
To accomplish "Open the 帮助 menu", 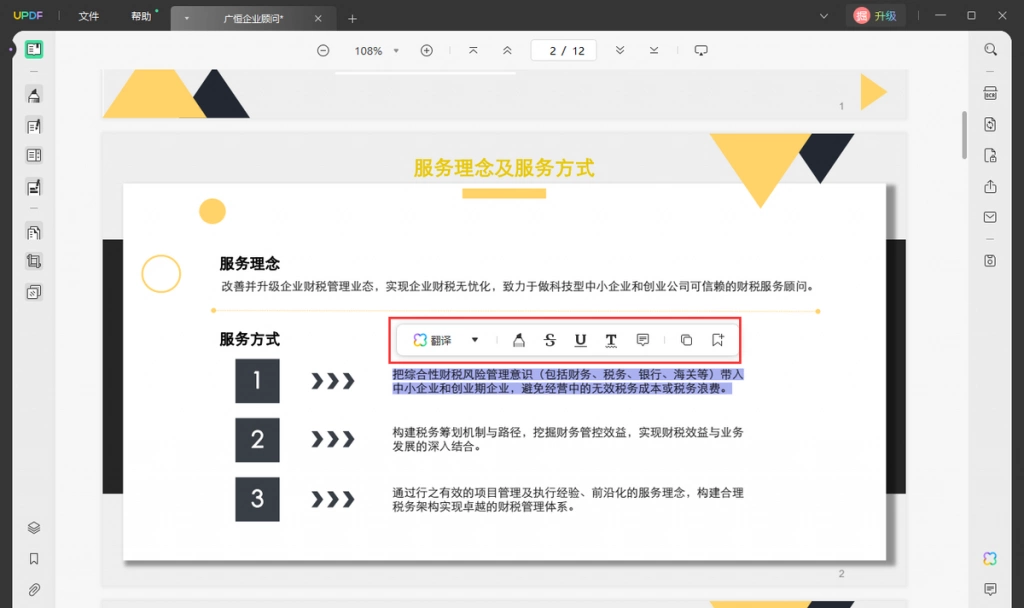I will 141,16.
